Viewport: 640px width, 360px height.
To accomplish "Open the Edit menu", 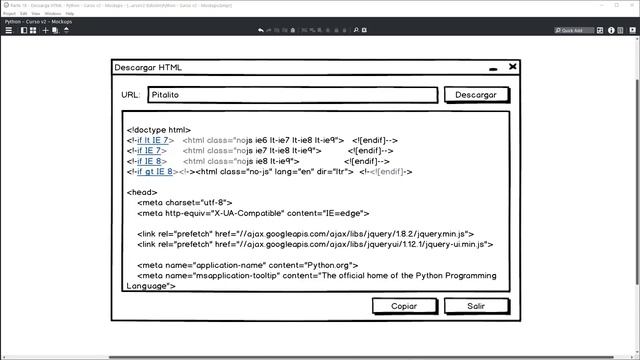I will coord(24,13).
